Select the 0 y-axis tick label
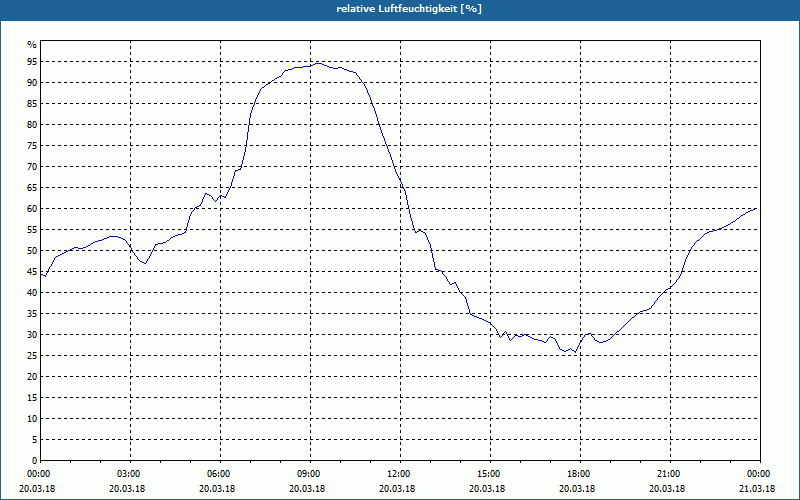Viewport: 800px width, 500px height. tap(34, 461)
